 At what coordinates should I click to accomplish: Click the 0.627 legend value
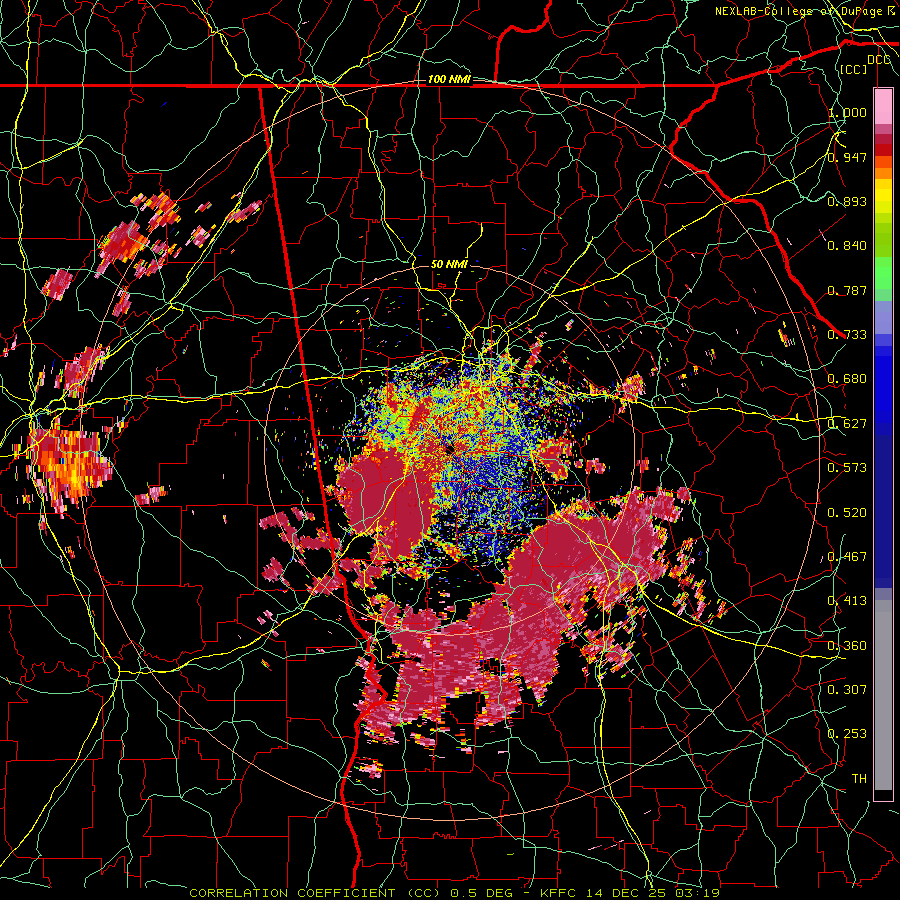point(847,424)
